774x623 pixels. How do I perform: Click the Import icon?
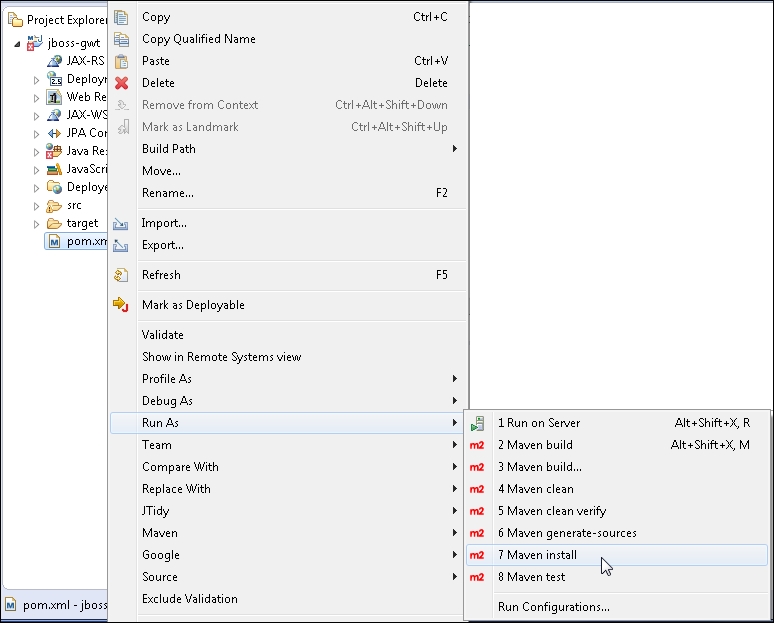(x=120, y=224)
